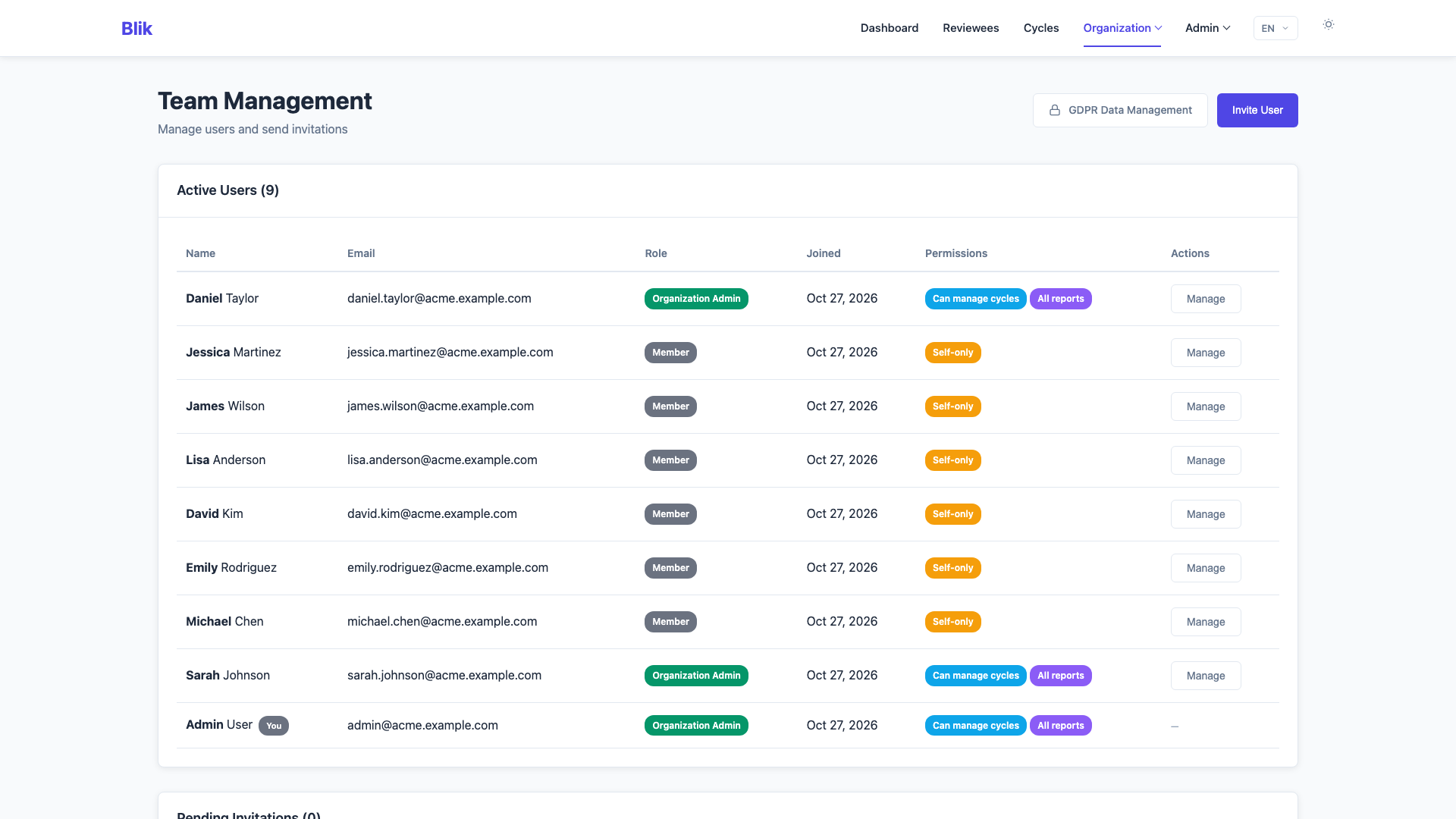This screenshot has height=819, width=1456.
Task: Expand the Admin menu
Action: point(1207,28)
